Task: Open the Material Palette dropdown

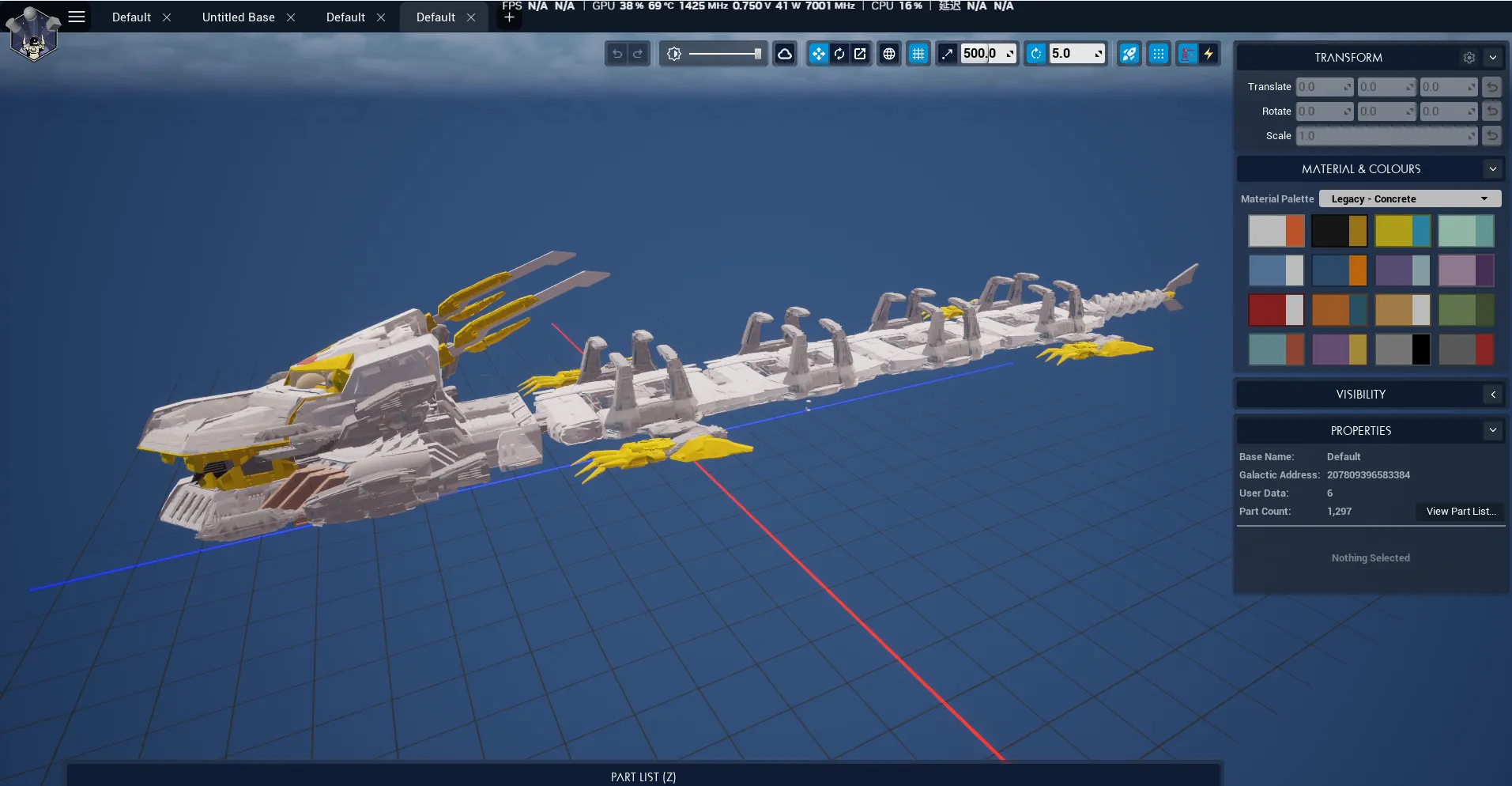Action: (x=1410, y=198)
